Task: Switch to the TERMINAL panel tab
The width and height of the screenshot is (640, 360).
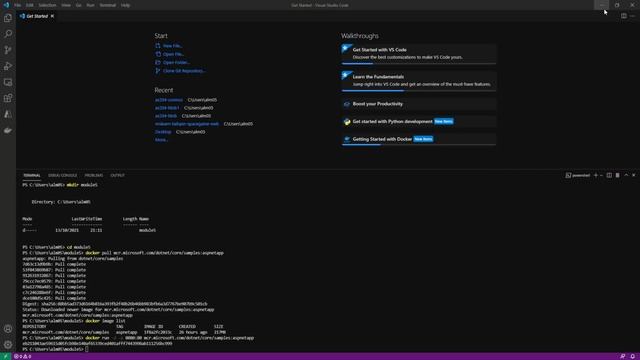Action: tap(32, 176)
